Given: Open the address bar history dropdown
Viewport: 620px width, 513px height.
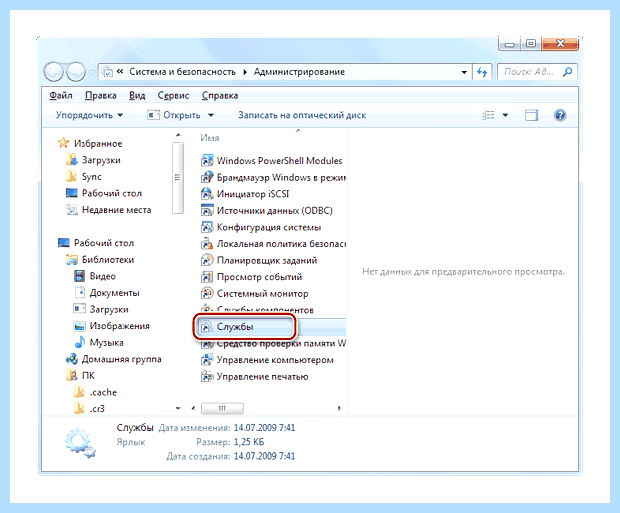Looking at the screenshot, I should 464,72.
